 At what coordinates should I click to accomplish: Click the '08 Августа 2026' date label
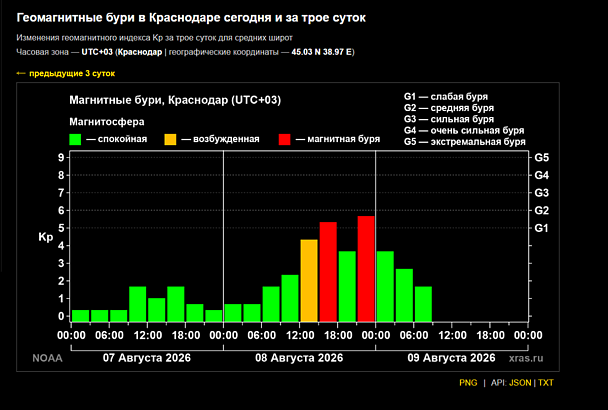[299, 358]
